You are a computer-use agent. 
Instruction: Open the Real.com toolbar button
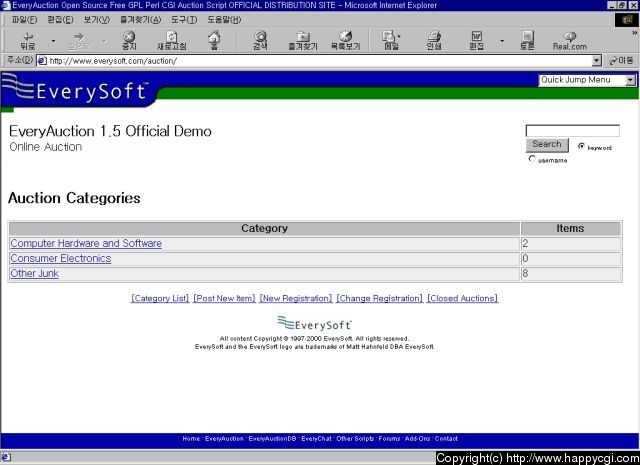coord(570,40)
